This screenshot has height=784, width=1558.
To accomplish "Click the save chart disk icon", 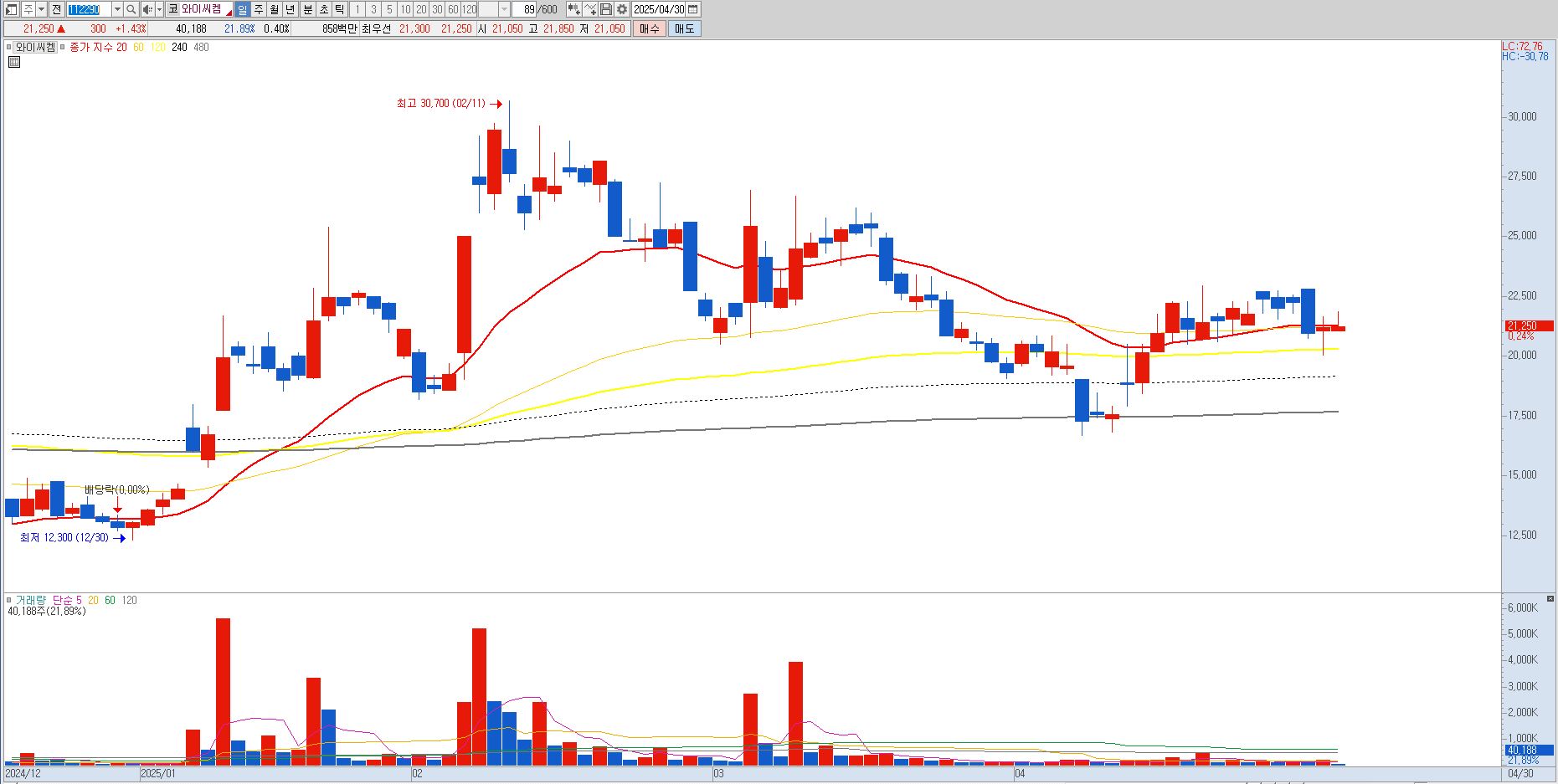I will tap(606, 9).
